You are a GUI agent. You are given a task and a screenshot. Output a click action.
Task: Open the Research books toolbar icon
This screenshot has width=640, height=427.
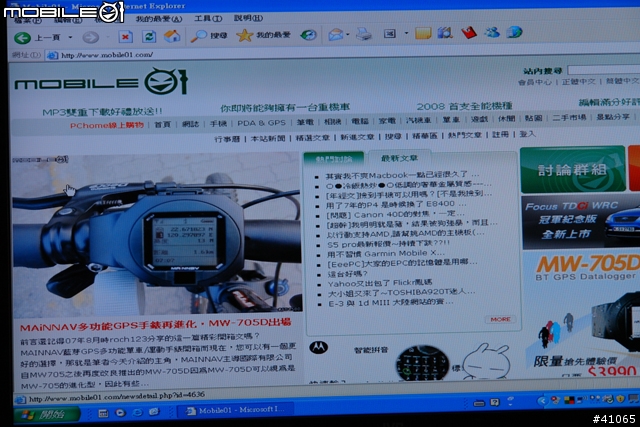445,32
